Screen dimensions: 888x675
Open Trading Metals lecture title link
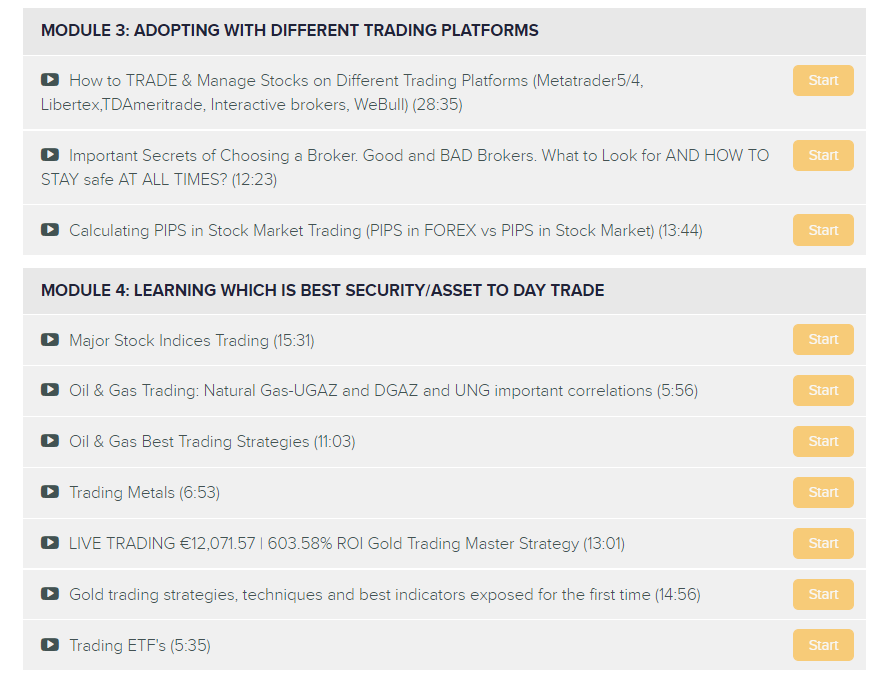[144, 492]
